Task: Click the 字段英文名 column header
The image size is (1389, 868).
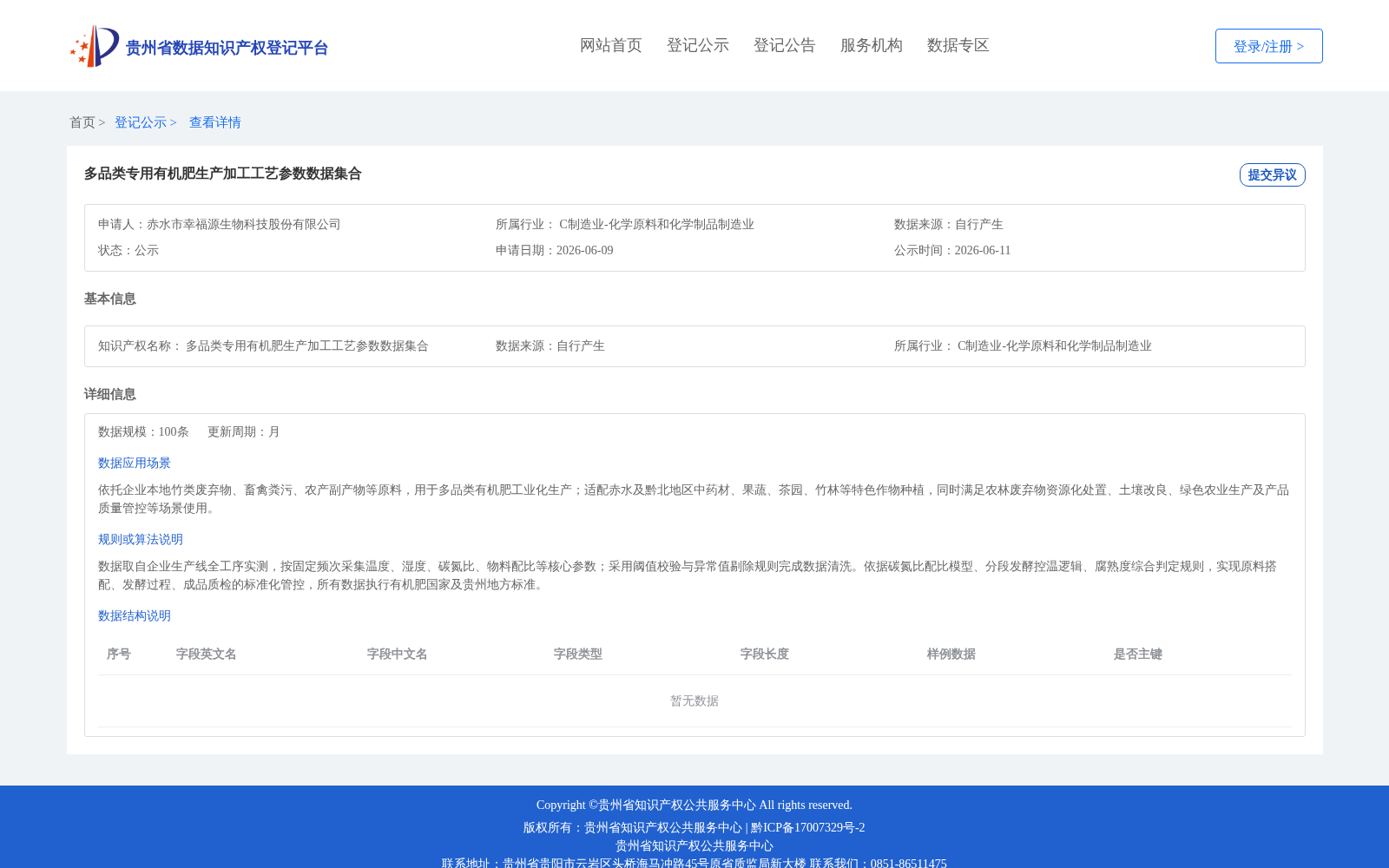Action: (207, 654)
